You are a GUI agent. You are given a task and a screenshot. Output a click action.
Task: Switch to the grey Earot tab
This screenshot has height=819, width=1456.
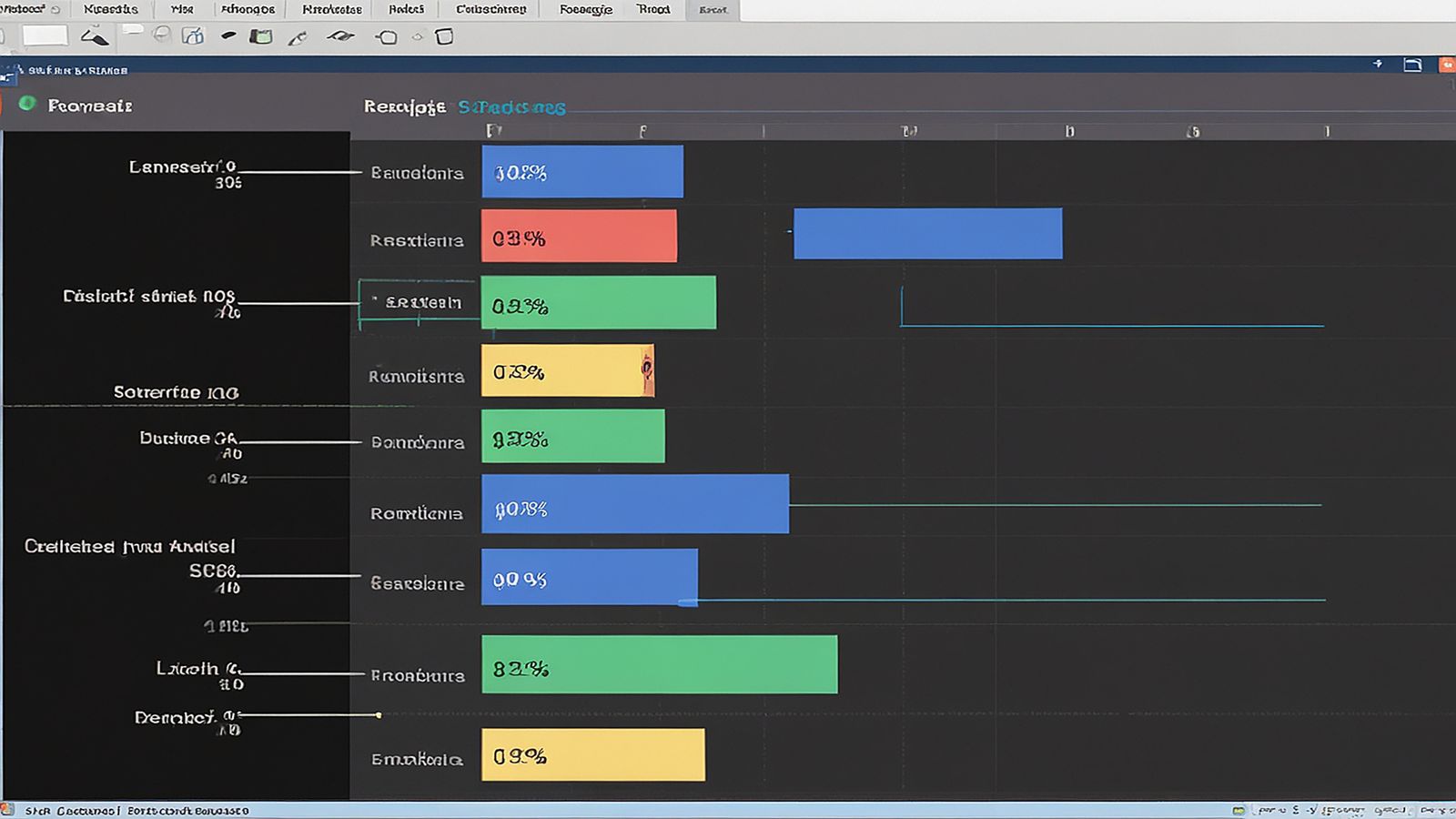click(x=713, y=10)
